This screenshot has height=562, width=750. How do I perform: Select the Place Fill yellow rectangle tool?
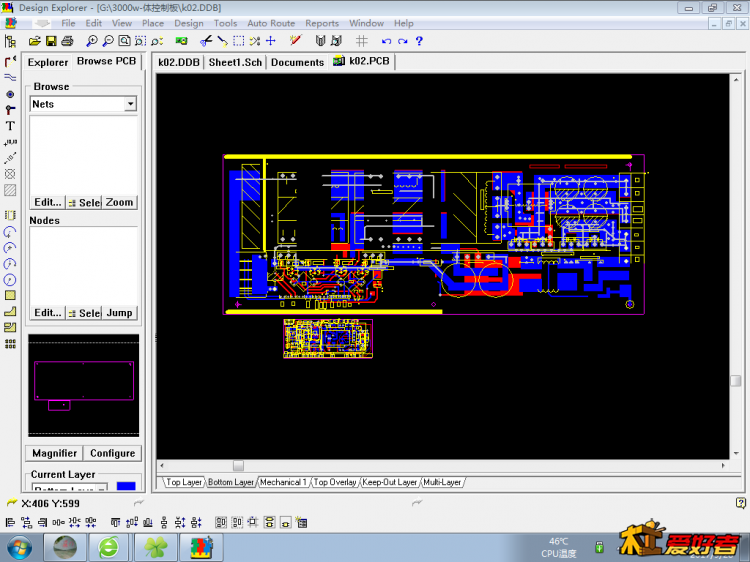[x=10, y=295]
